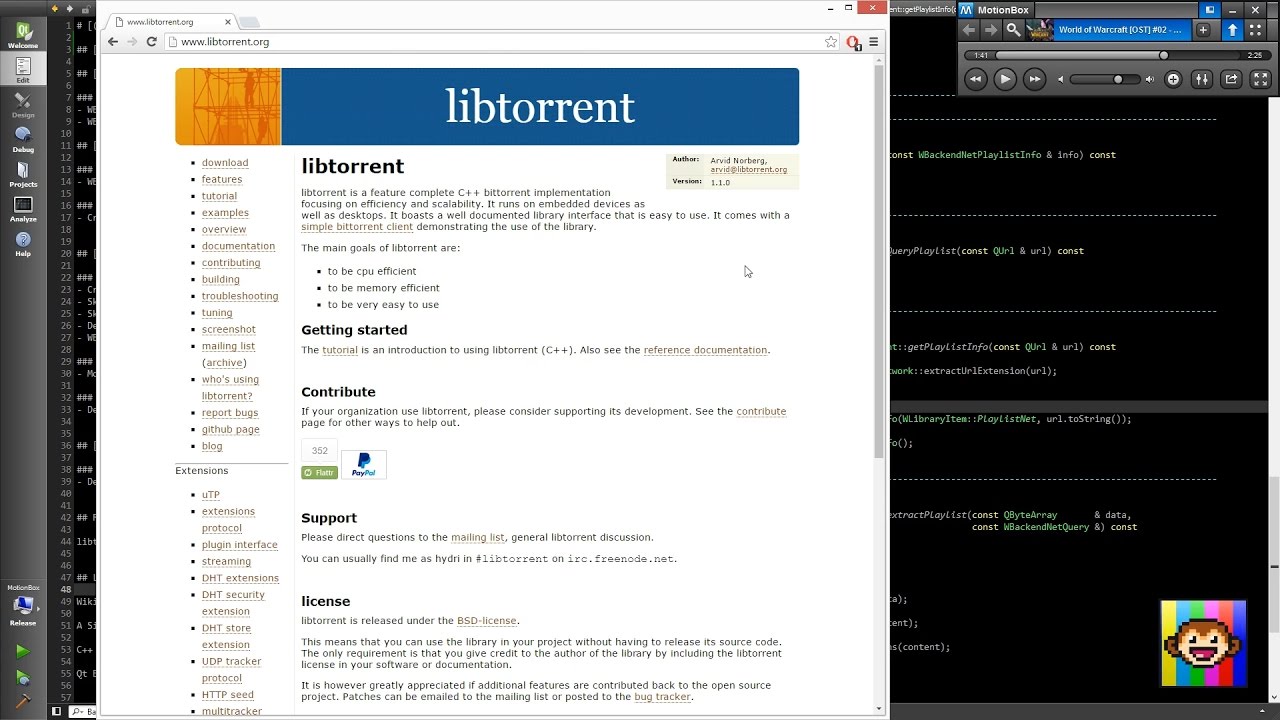Open MotionBox Release kit selector
This screenshot has width=1280, height=720.
[x=23, y=607]
